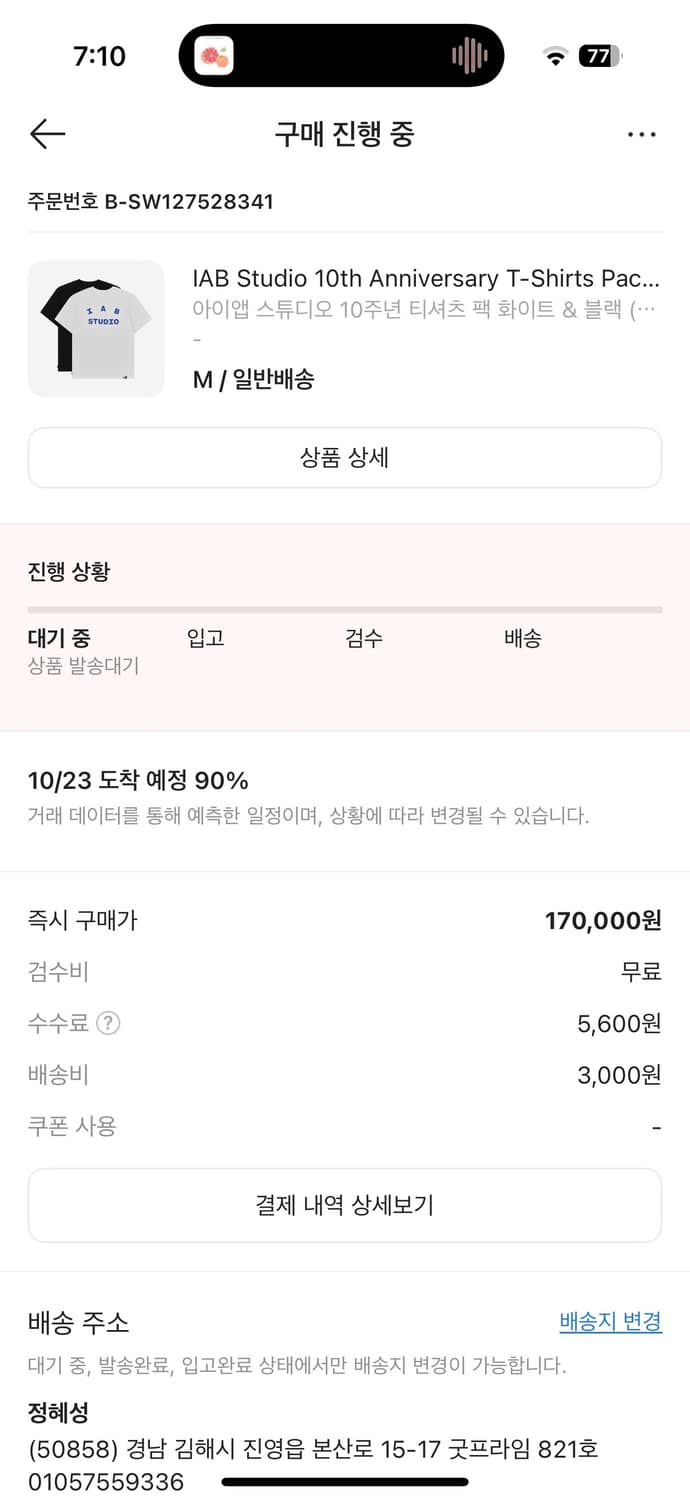The height and width of the screenshot is (1500, 690).
Task: Tap the audio waveform indicator
Action: [469, 56]
